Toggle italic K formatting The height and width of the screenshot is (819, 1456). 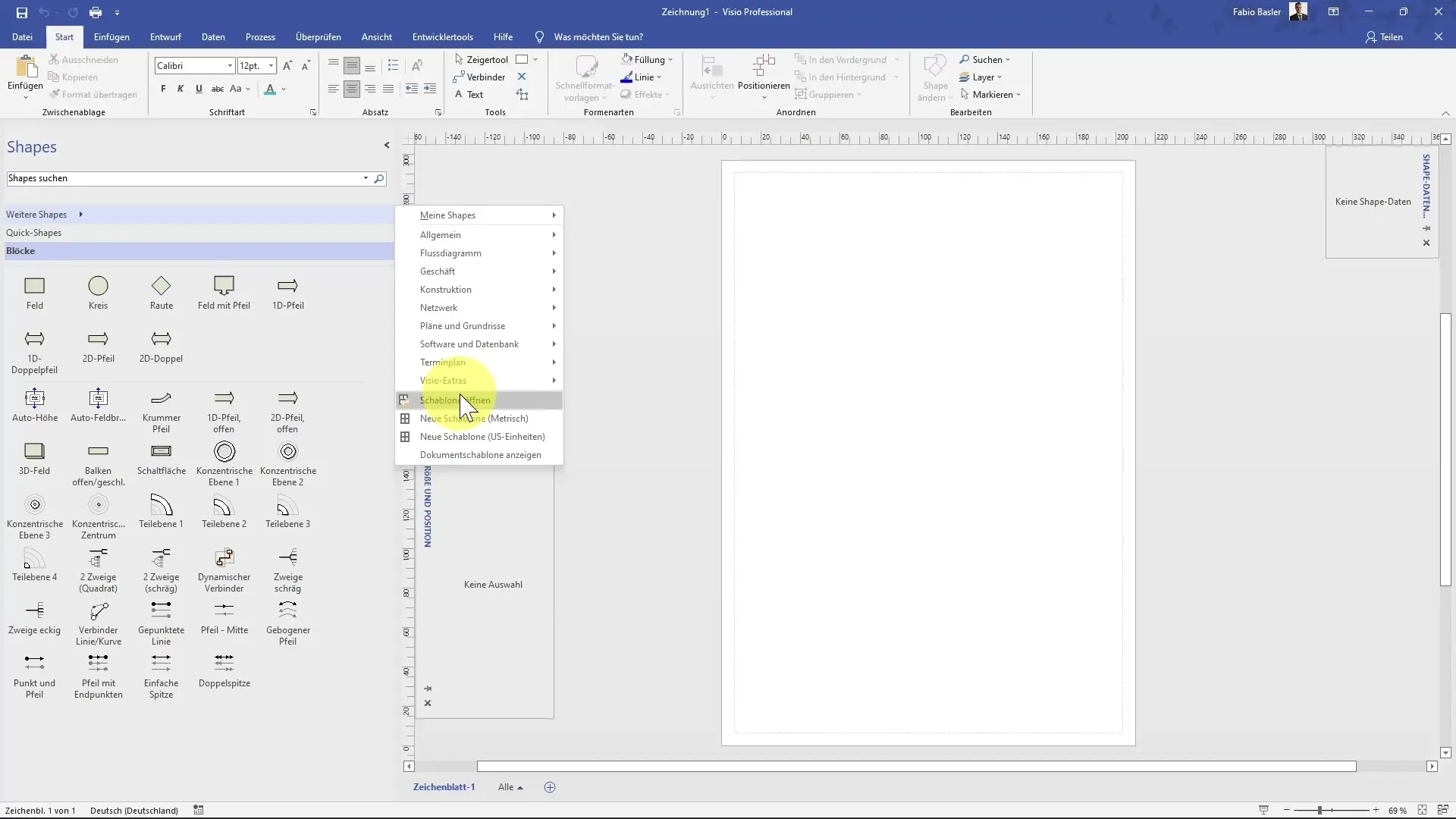tap(180, 89)
